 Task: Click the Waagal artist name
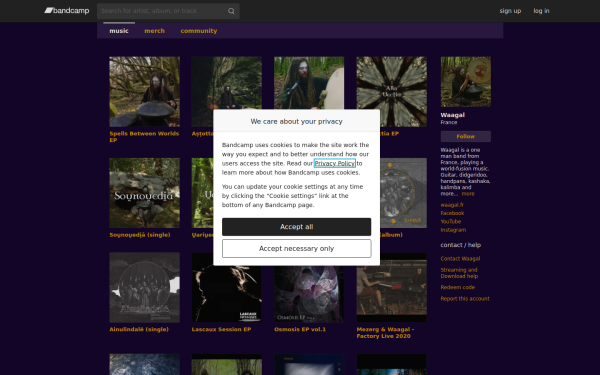453,115
